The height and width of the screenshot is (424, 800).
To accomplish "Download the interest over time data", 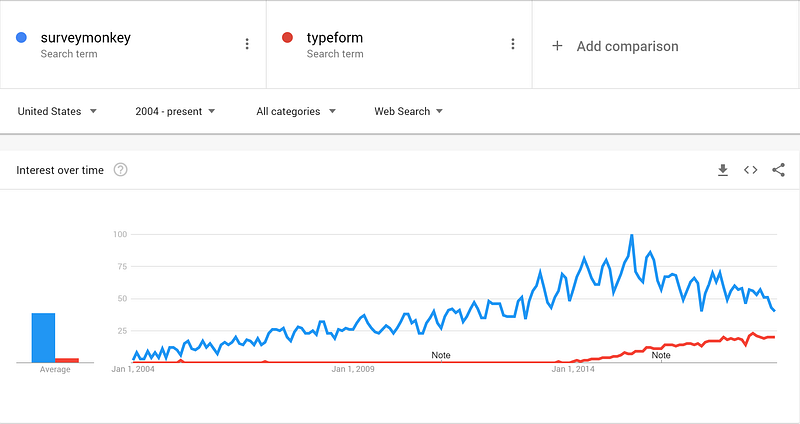I will [723, 170].
